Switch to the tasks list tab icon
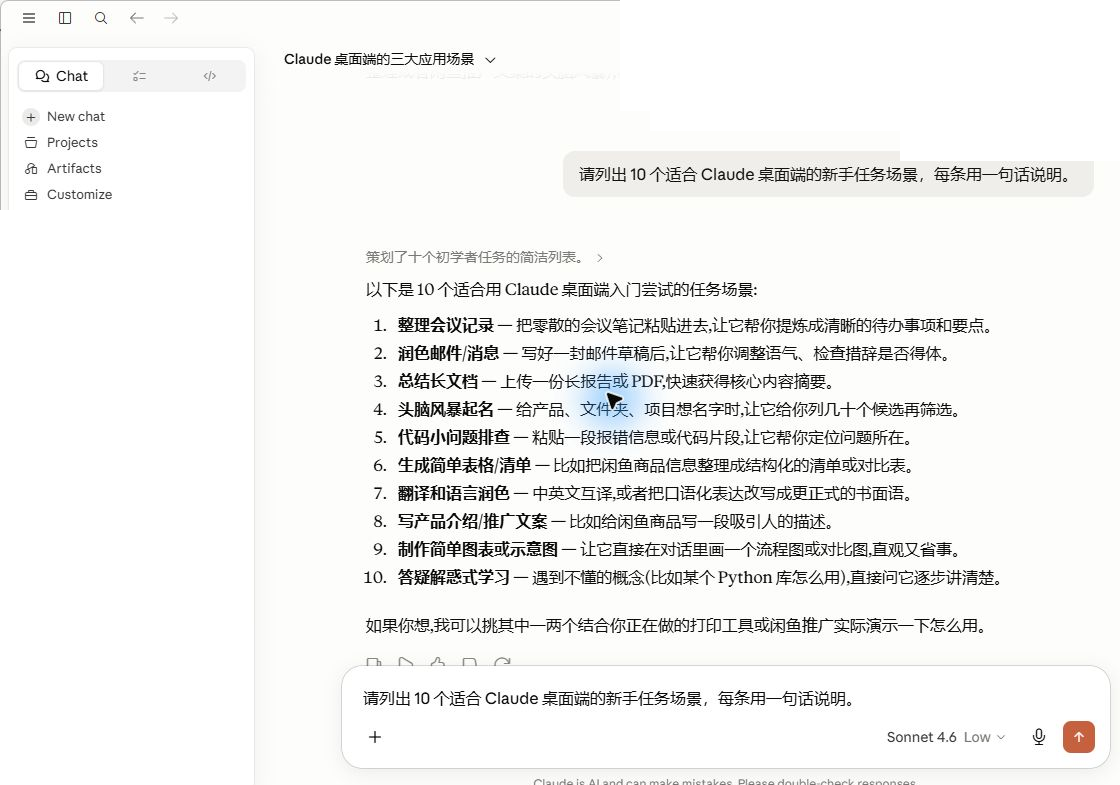The width and height of the screenshot is (1120, 785). 139,76
